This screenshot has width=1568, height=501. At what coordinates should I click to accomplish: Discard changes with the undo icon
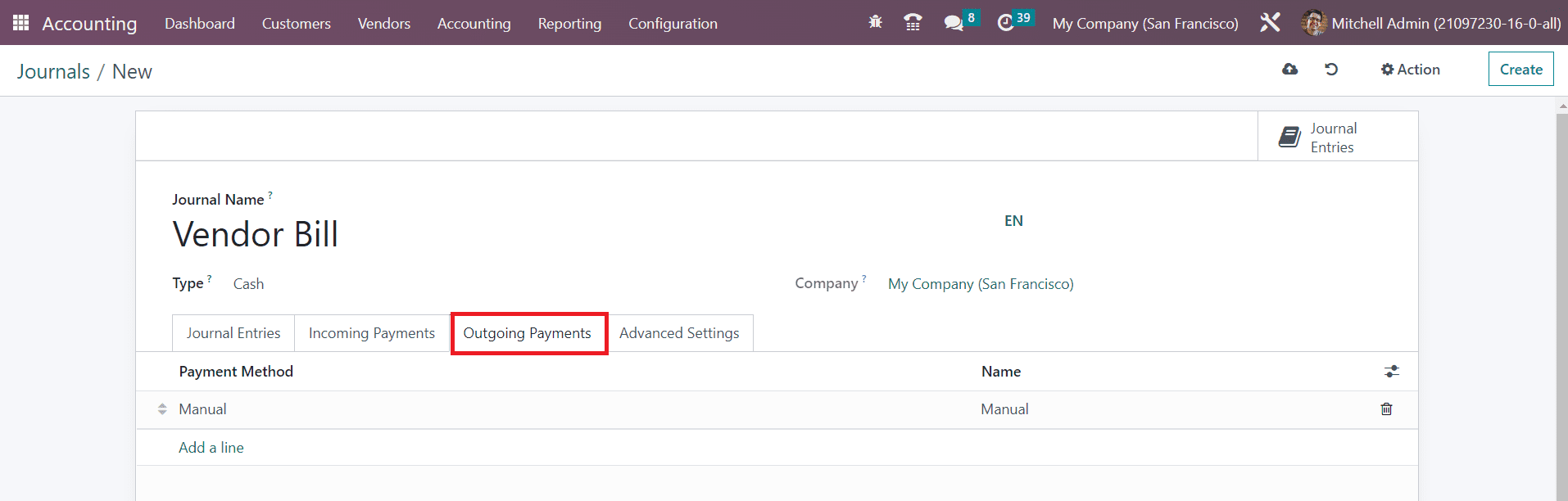pyautogui.click(x=1331, y=70)
